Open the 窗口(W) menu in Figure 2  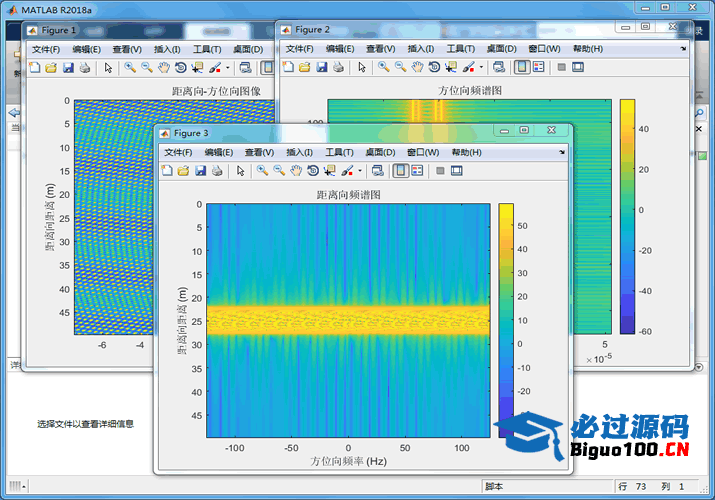pyautogui.click(x=545, y=48)
